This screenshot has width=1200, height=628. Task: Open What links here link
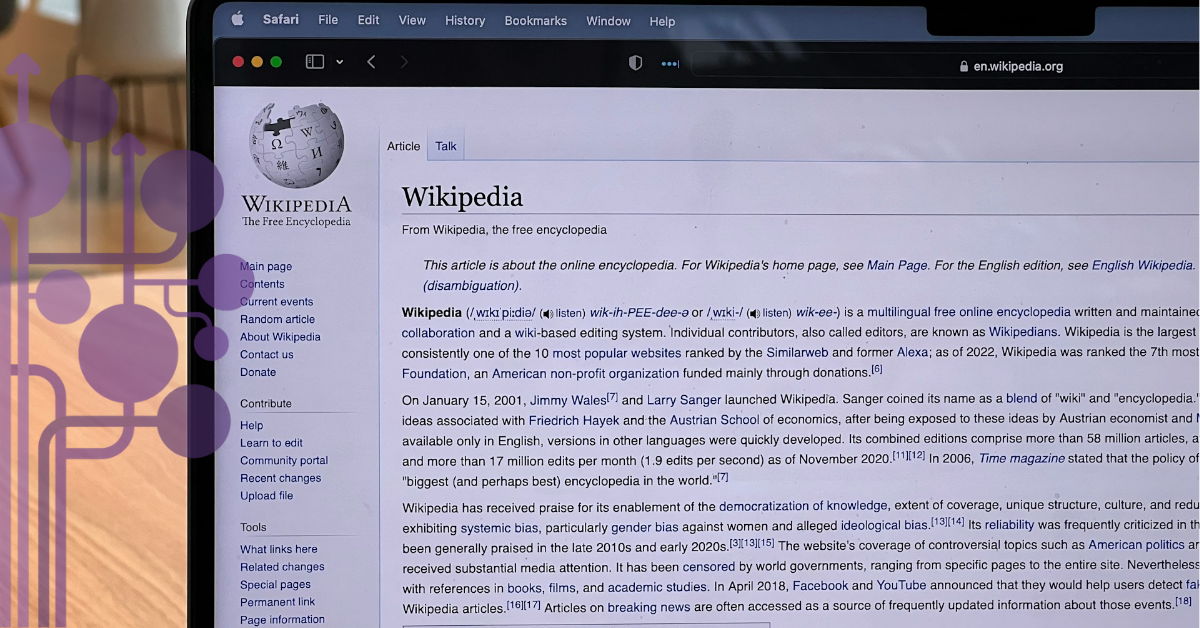(x=279, y=549)
